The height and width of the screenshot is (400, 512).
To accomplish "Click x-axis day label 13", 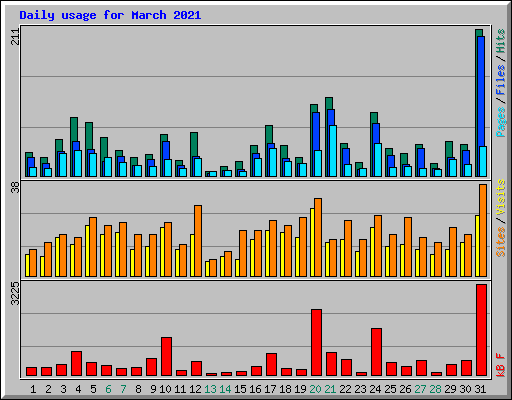I will 210,389.
